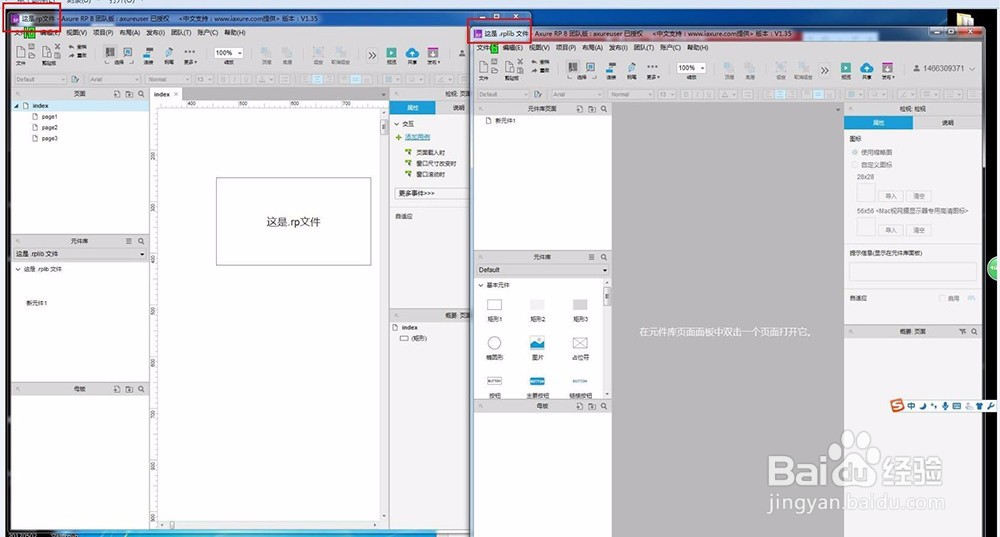Image resolution: width=1000 pixels, height=537 pixels.
Task: Switch to Notes tab in right inspector
Action: point(948,122)
